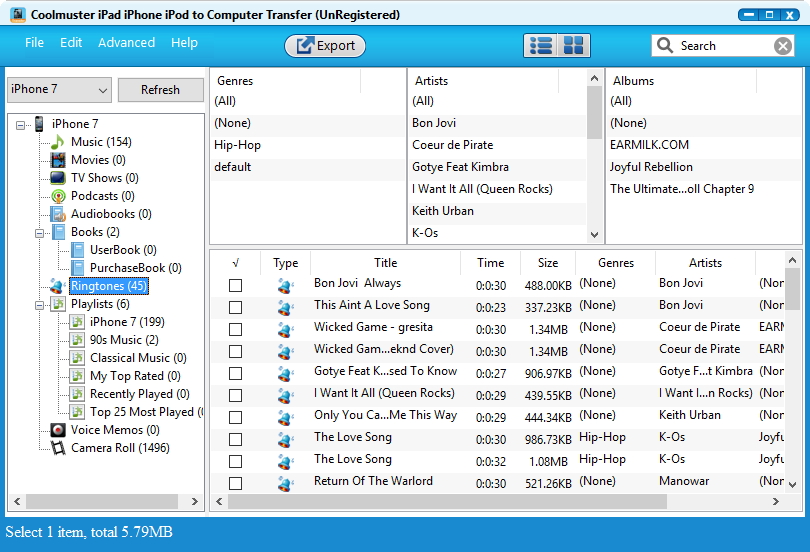
Task: Click the Books icon in sidebar
Action: tap(59, 232)
